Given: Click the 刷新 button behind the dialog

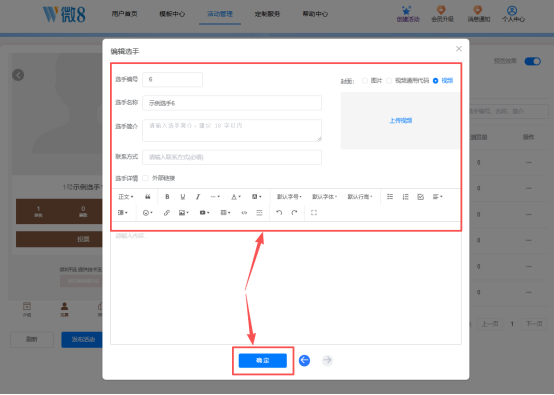Looking at the screenshot, I should [32, 340].
